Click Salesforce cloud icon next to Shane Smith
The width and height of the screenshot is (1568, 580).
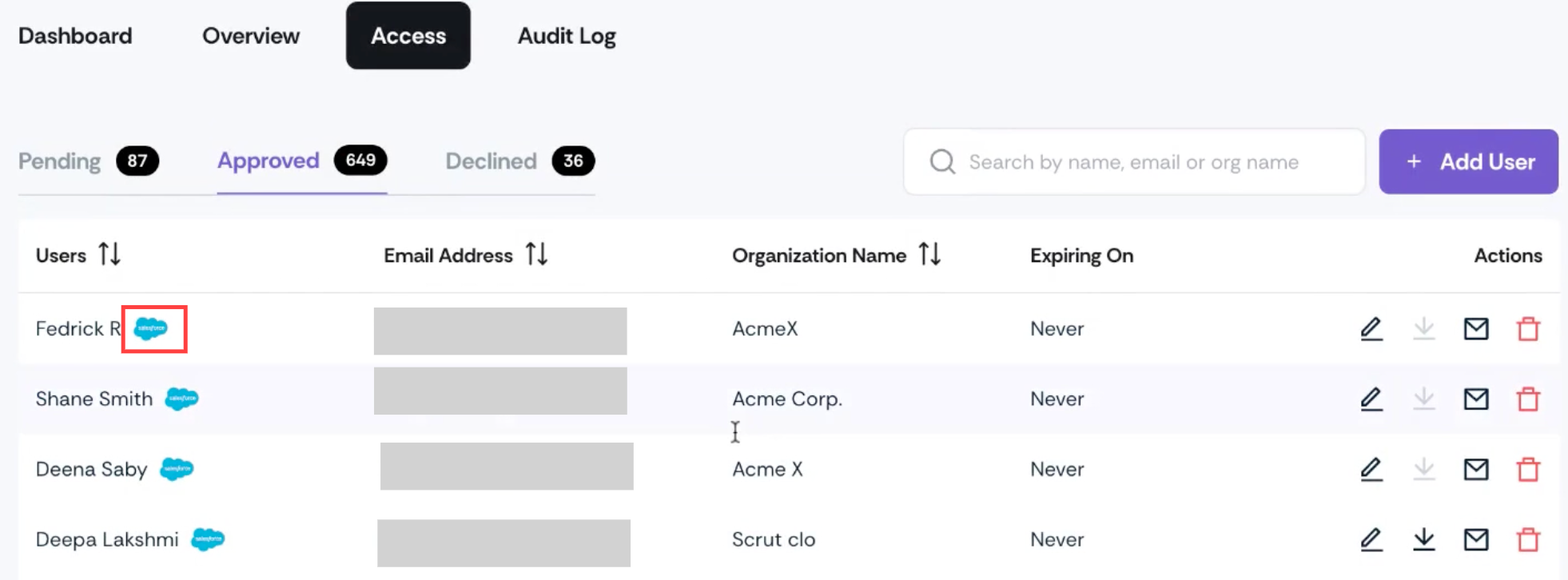[181, 399]
